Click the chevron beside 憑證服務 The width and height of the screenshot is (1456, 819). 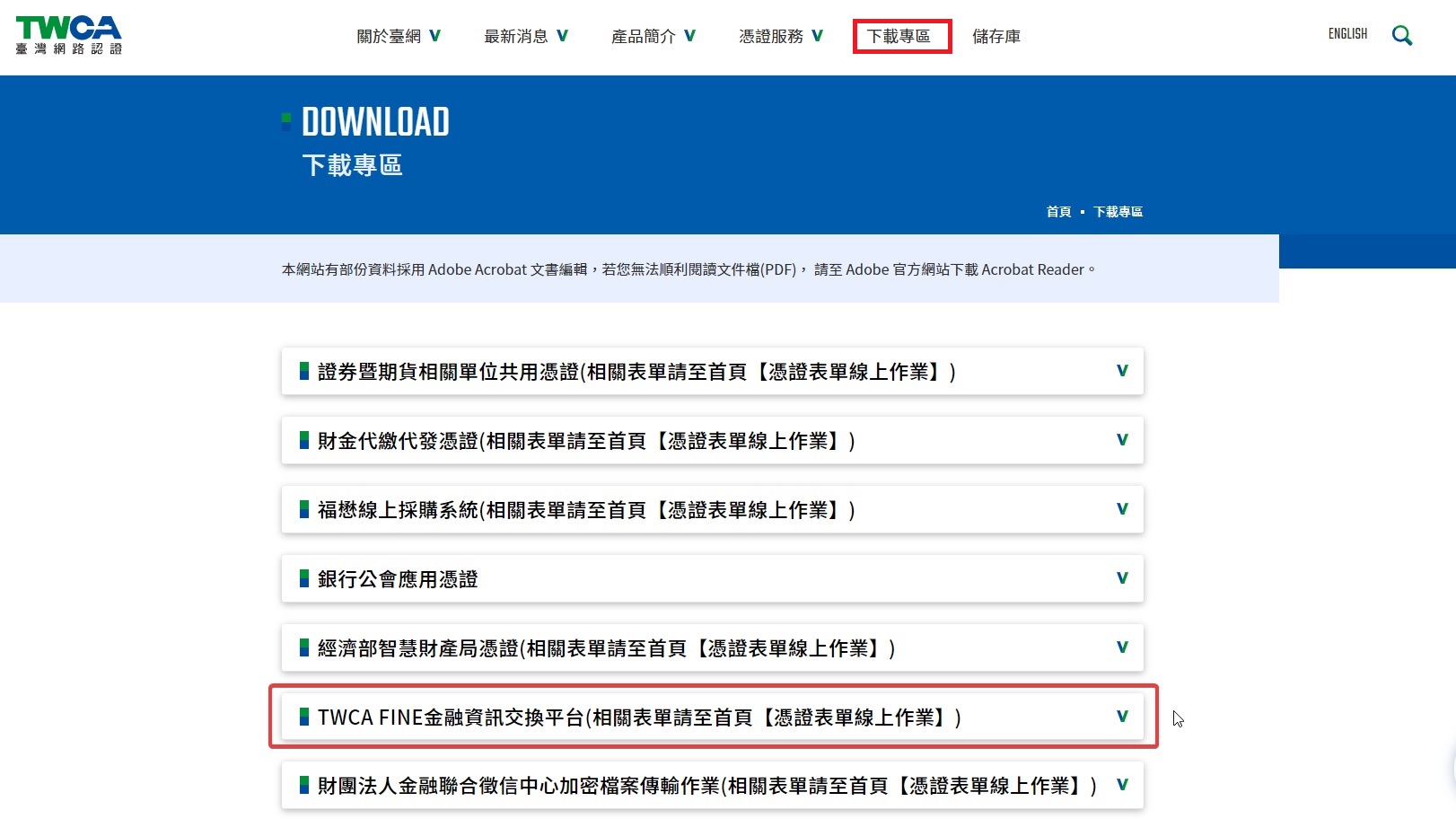[817, 36]
